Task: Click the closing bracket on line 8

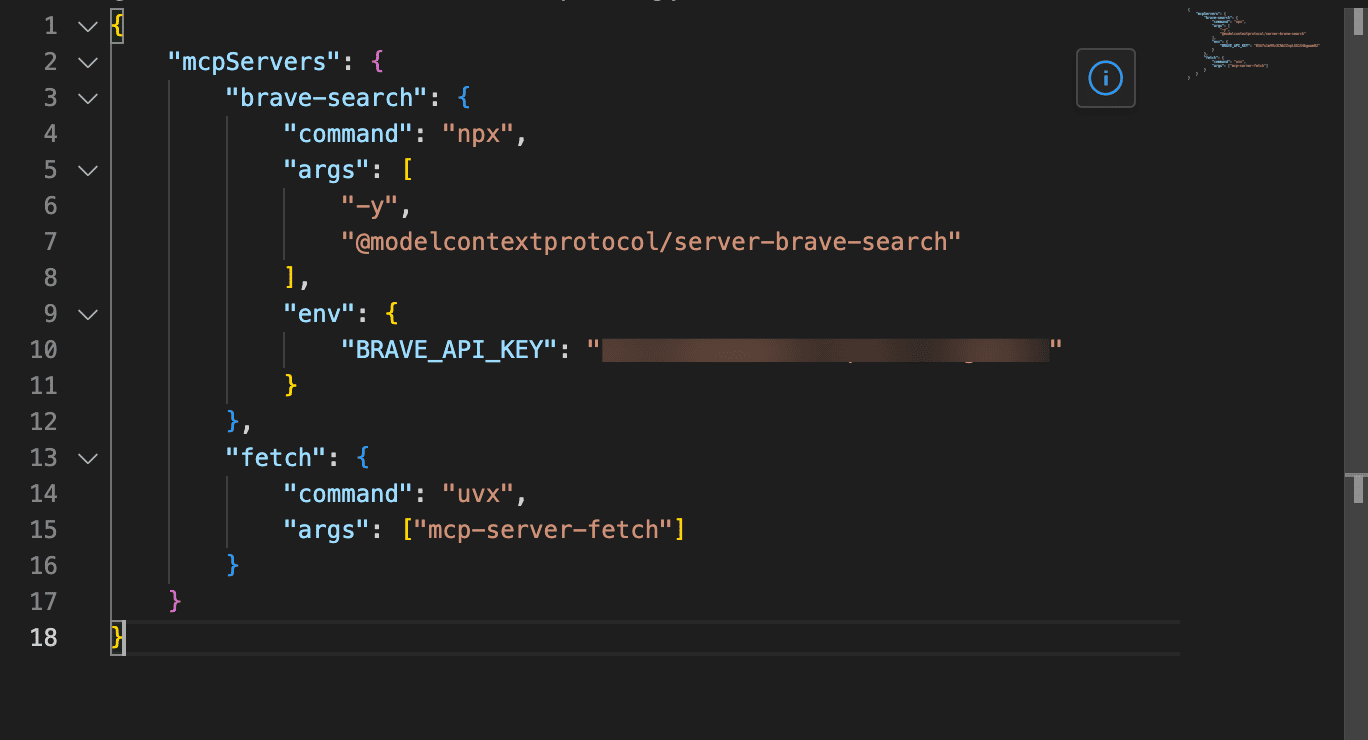Action: [291, 278]
